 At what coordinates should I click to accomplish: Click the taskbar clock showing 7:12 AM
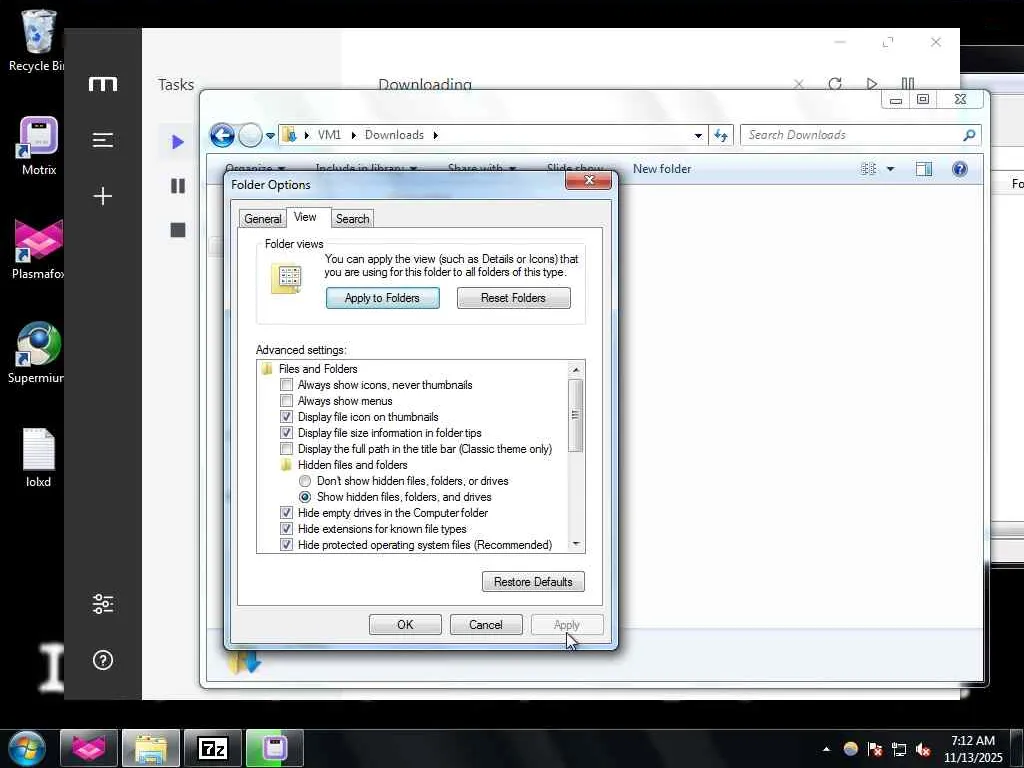coord(972,749)
